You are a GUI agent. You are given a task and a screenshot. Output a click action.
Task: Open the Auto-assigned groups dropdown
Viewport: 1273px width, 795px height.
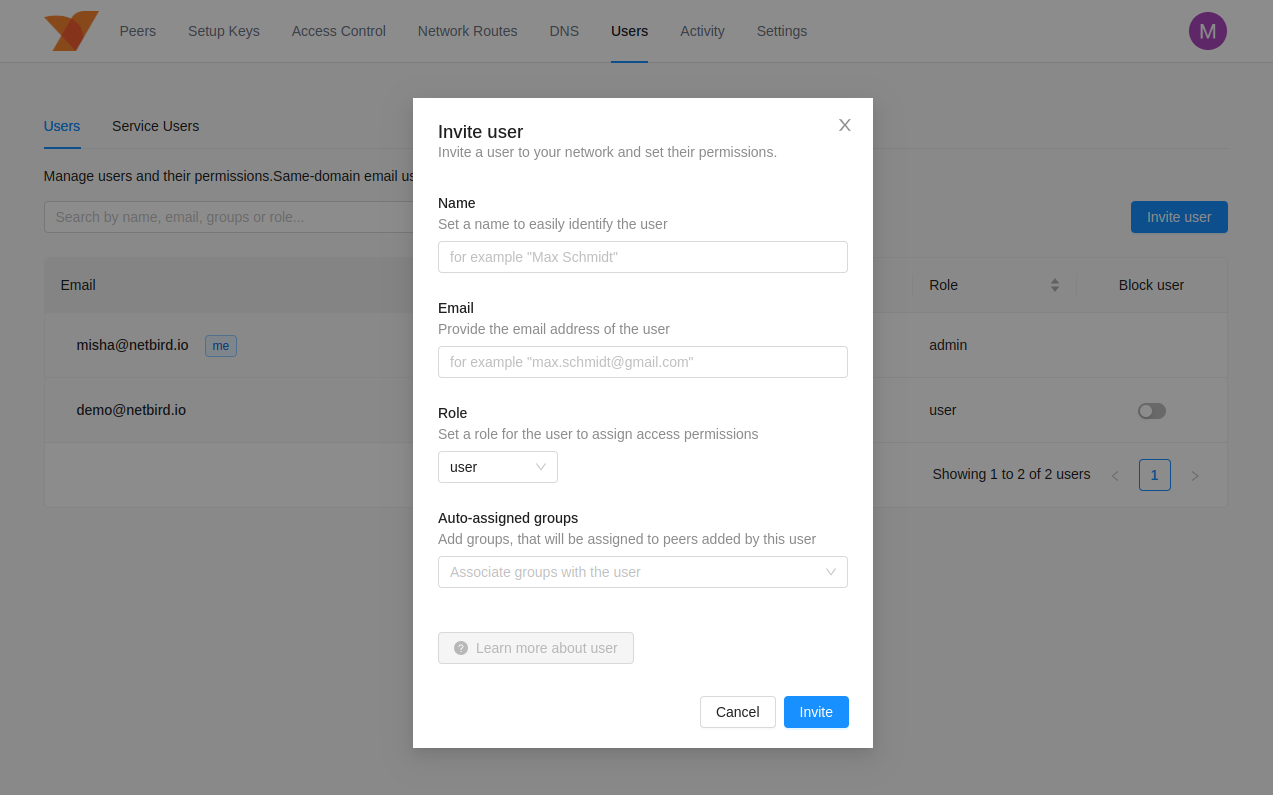[x=642, y=572]
